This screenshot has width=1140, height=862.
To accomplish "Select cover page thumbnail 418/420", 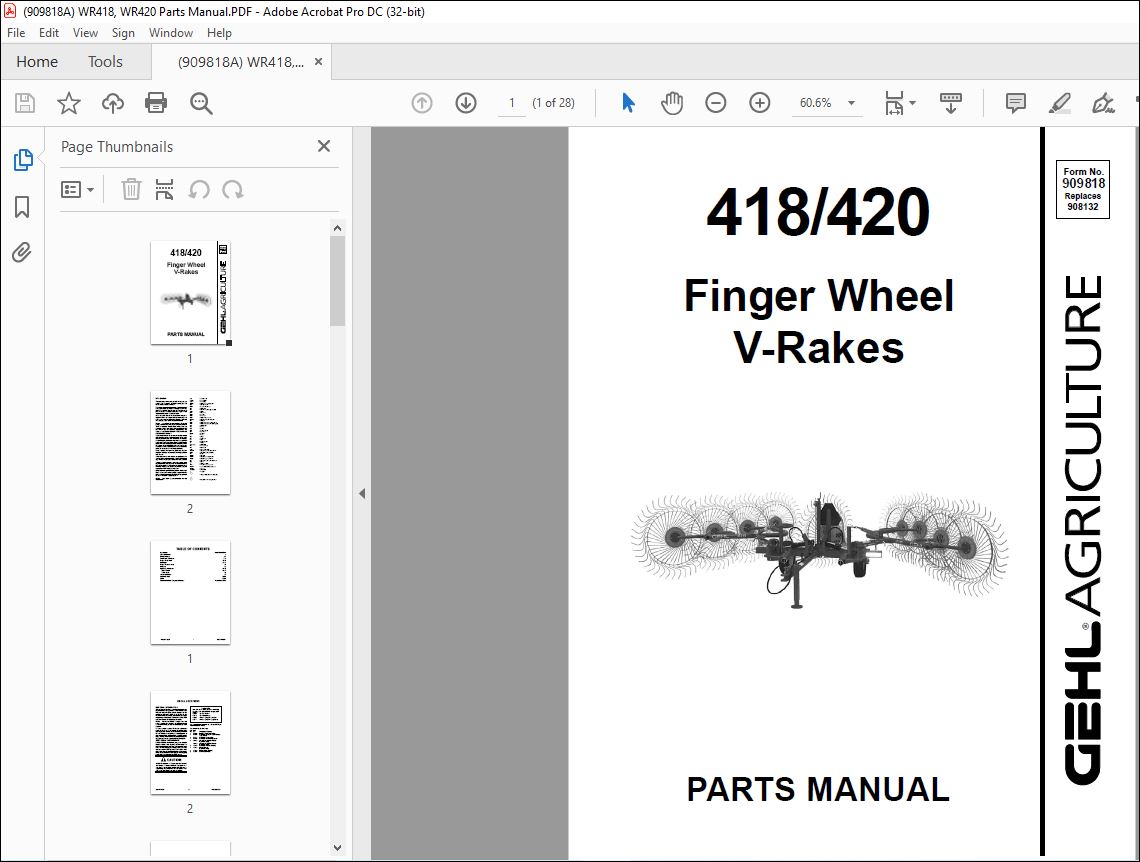I will [x=190, y=293].
